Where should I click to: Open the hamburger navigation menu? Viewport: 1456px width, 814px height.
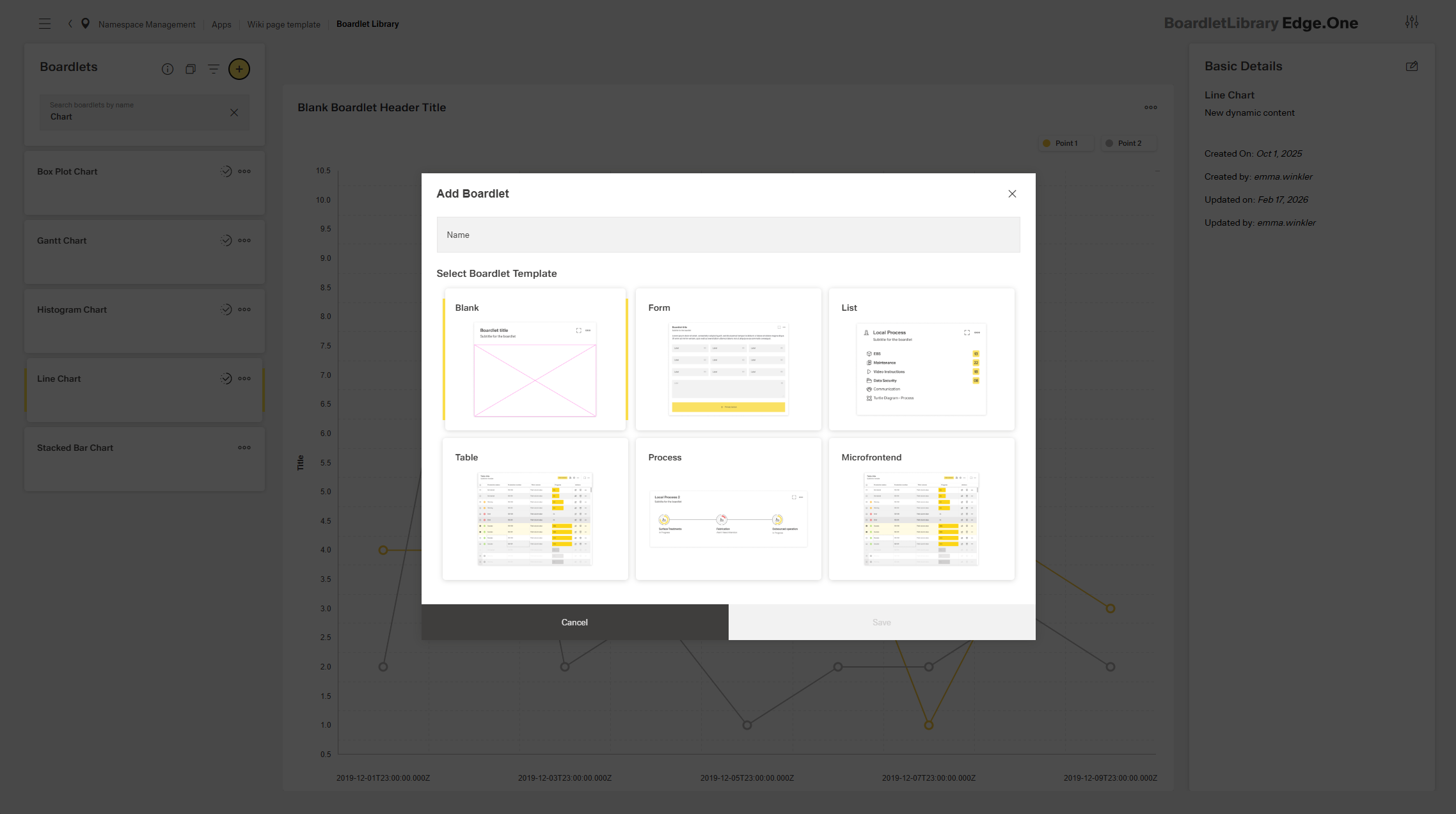pos(45,24)
